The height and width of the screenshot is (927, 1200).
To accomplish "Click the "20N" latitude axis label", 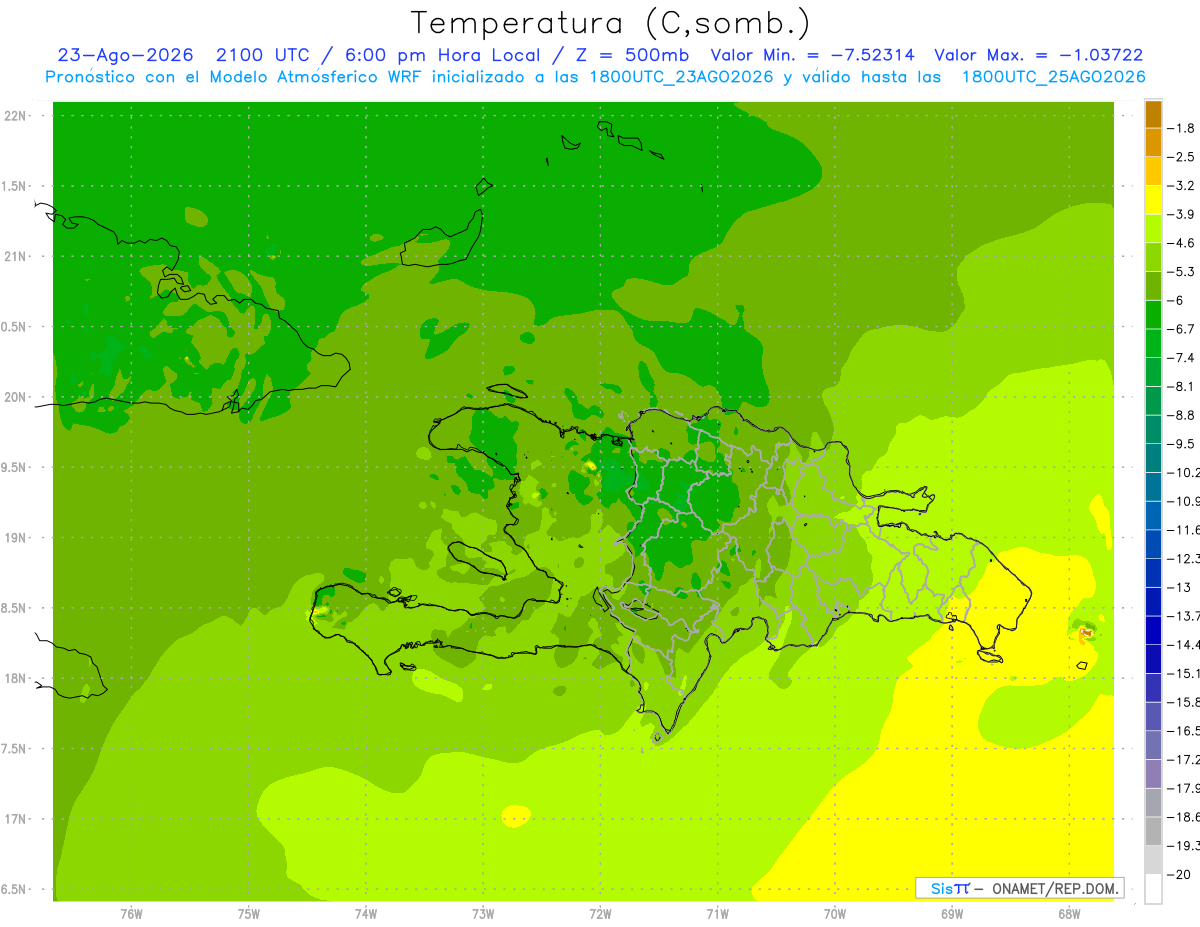I will pyautogui.click(x=15, y=397).
